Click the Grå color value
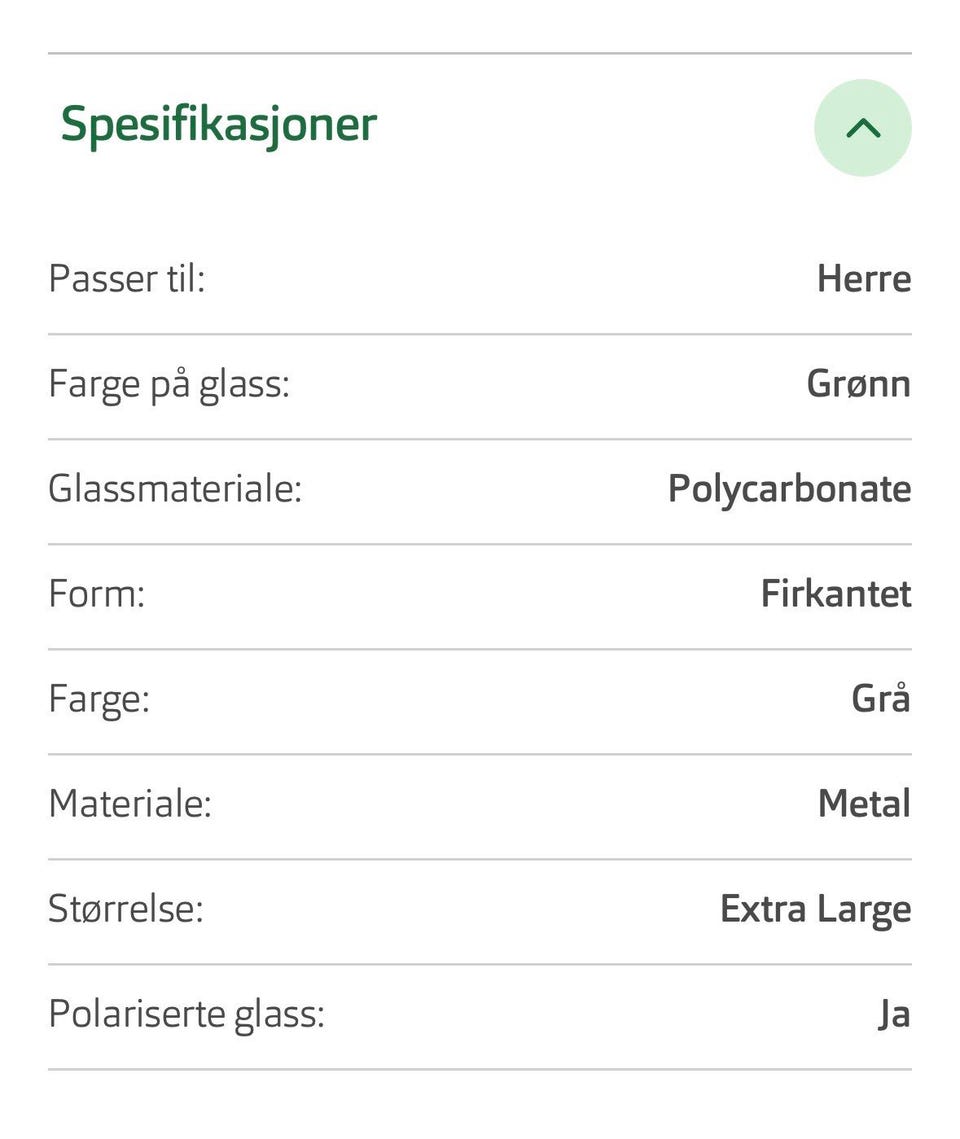Viewport: 960px width, 1139px height. [881, 698]
